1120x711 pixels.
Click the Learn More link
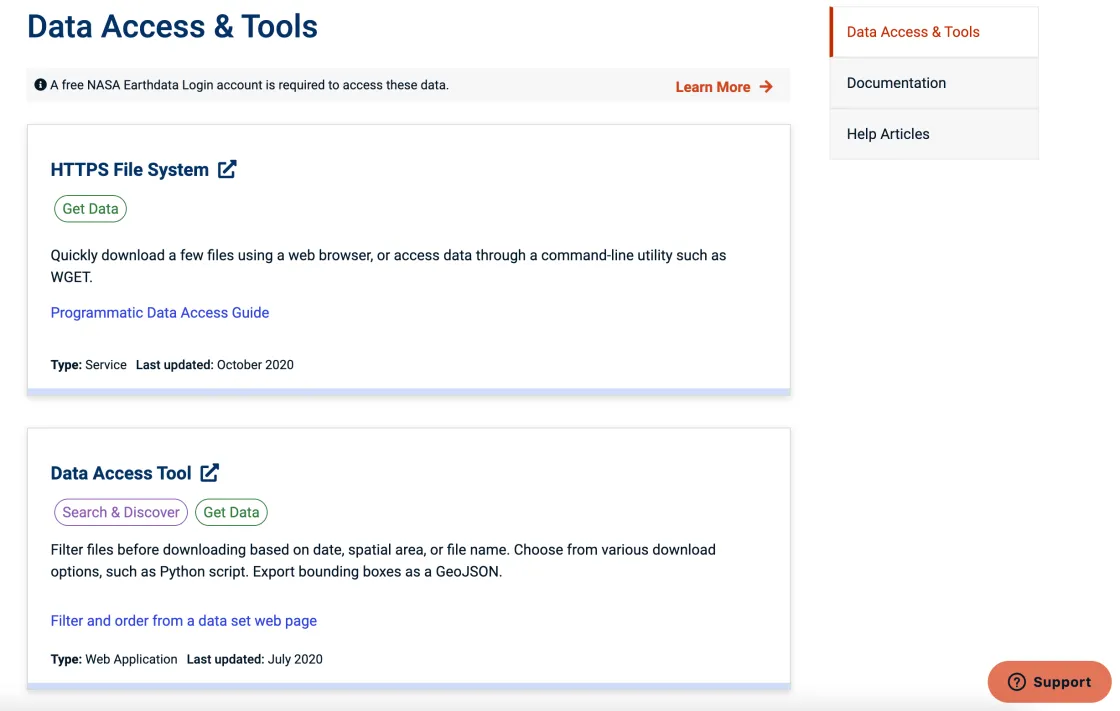(x=713, y=87)
